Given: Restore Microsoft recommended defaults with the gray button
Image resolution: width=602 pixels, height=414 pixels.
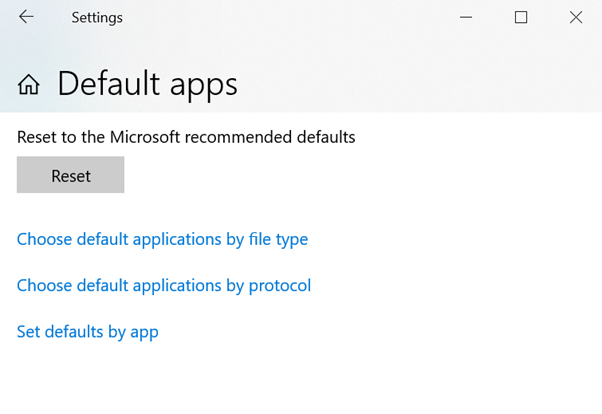Looking at the screenshot, I should [71, 175].
